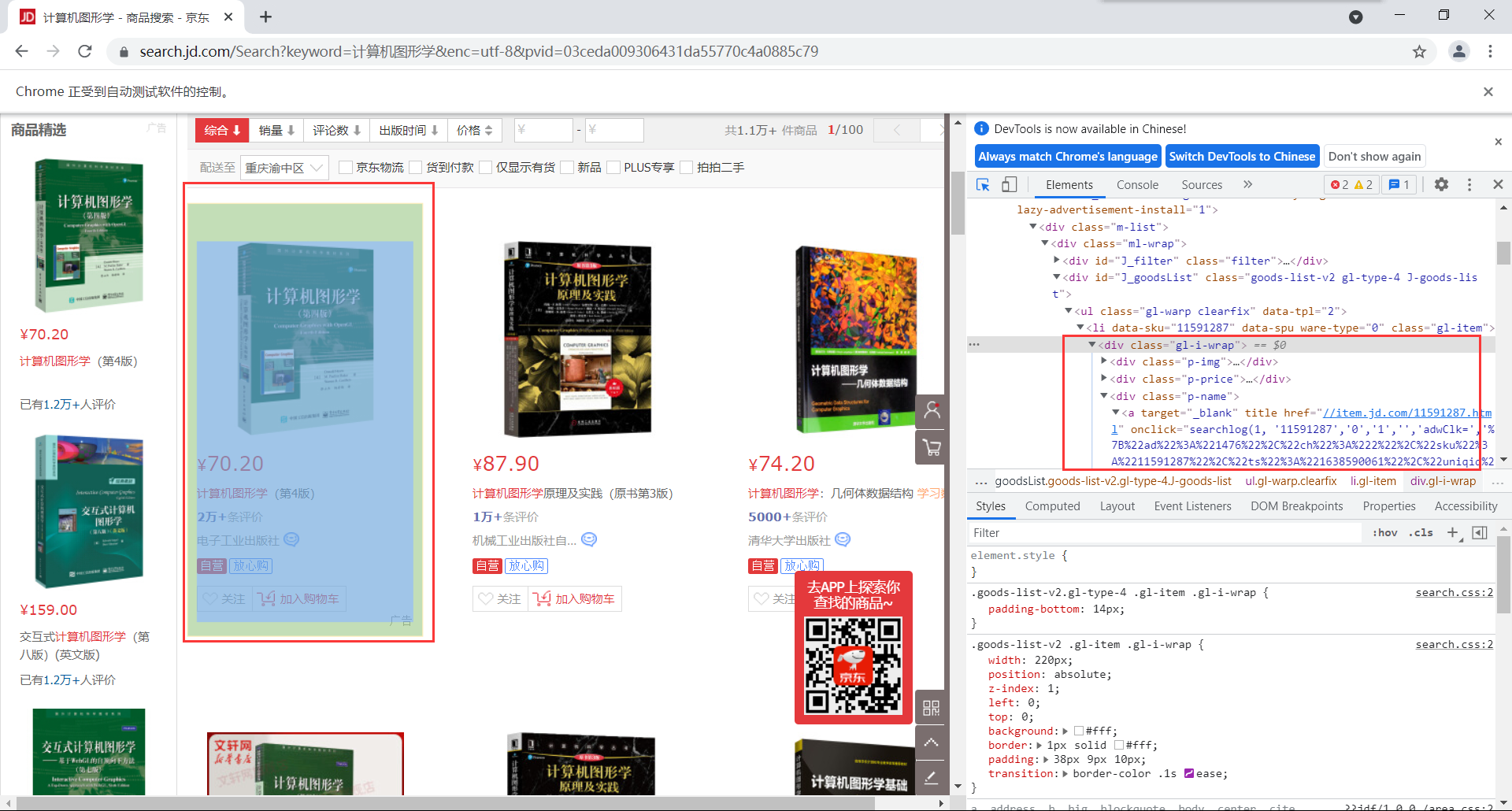Add 计算机图形学原理及实践 to cart via 加入购物车
Screen dimensions: 1512x811
[x=575, y=599]
